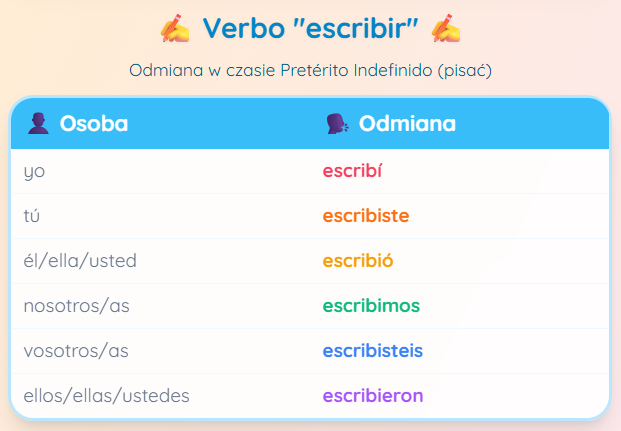Viewport: 621px width, 431px height.
Task: Click the writing hand emoji right of title
Action: 446,28
